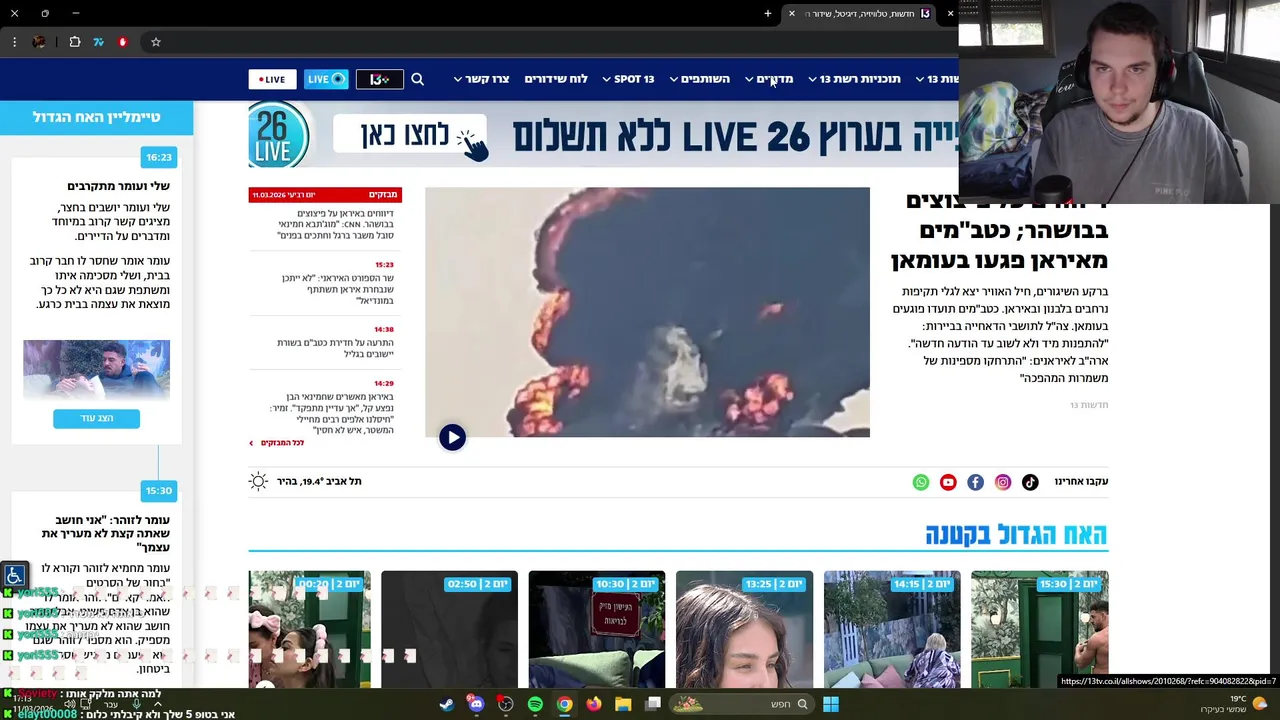
Task: Open the יום 2 02:50 clip thumbnail
Action: (450, 629)
